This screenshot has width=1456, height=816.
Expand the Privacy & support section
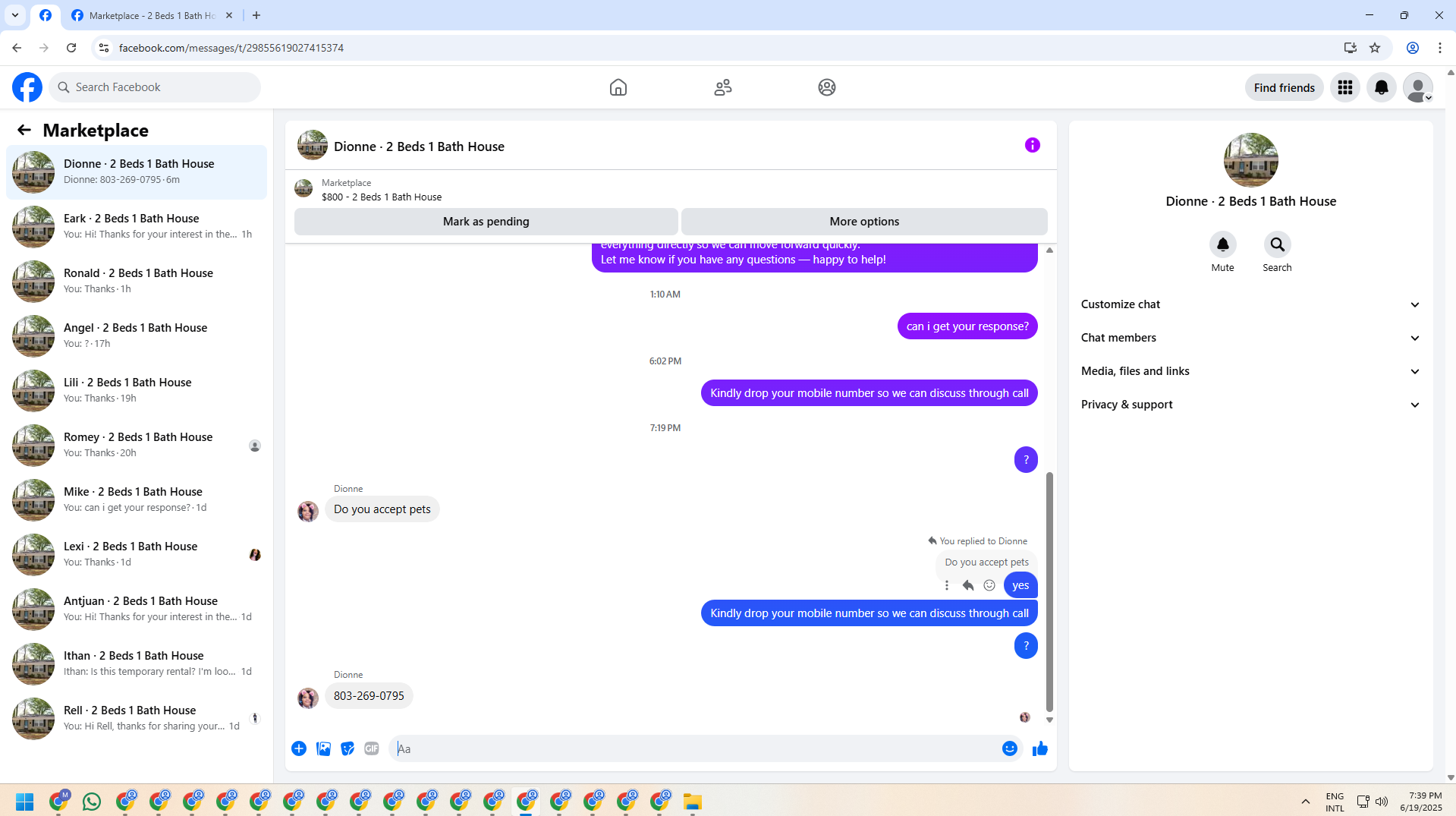coord(1250,405)
